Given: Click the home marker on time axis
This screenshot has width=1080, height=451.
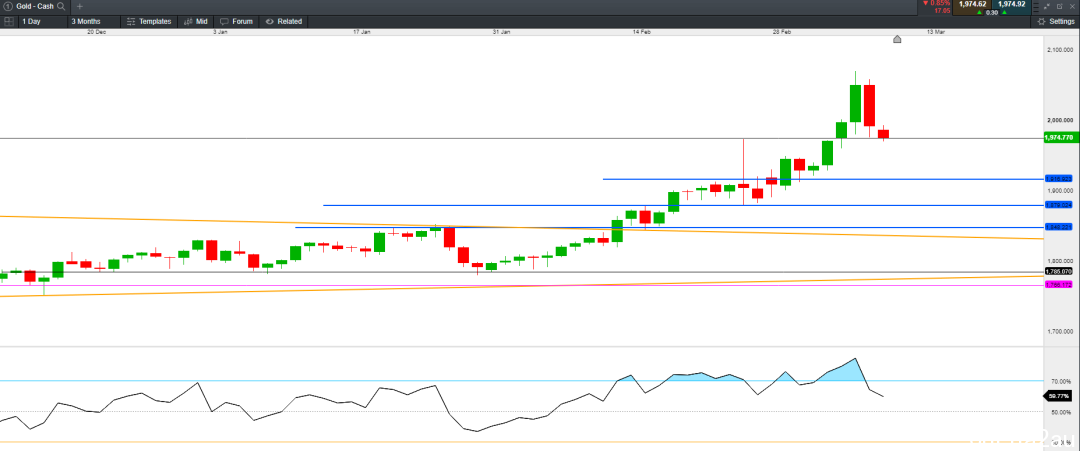Looking at the screenshot, I should tap(897, 39).
